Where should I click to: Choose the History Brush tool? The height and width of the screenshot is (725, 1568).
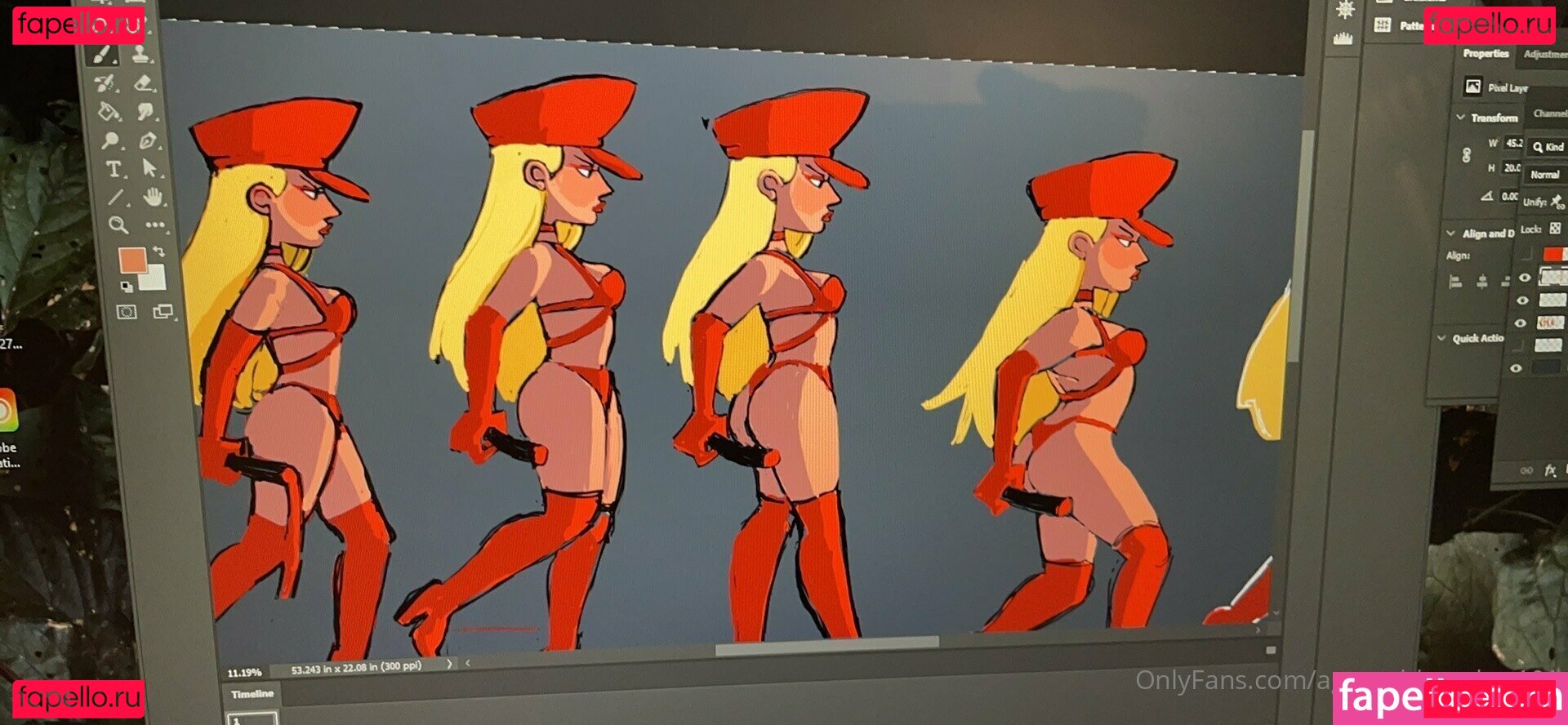point(105,82)
